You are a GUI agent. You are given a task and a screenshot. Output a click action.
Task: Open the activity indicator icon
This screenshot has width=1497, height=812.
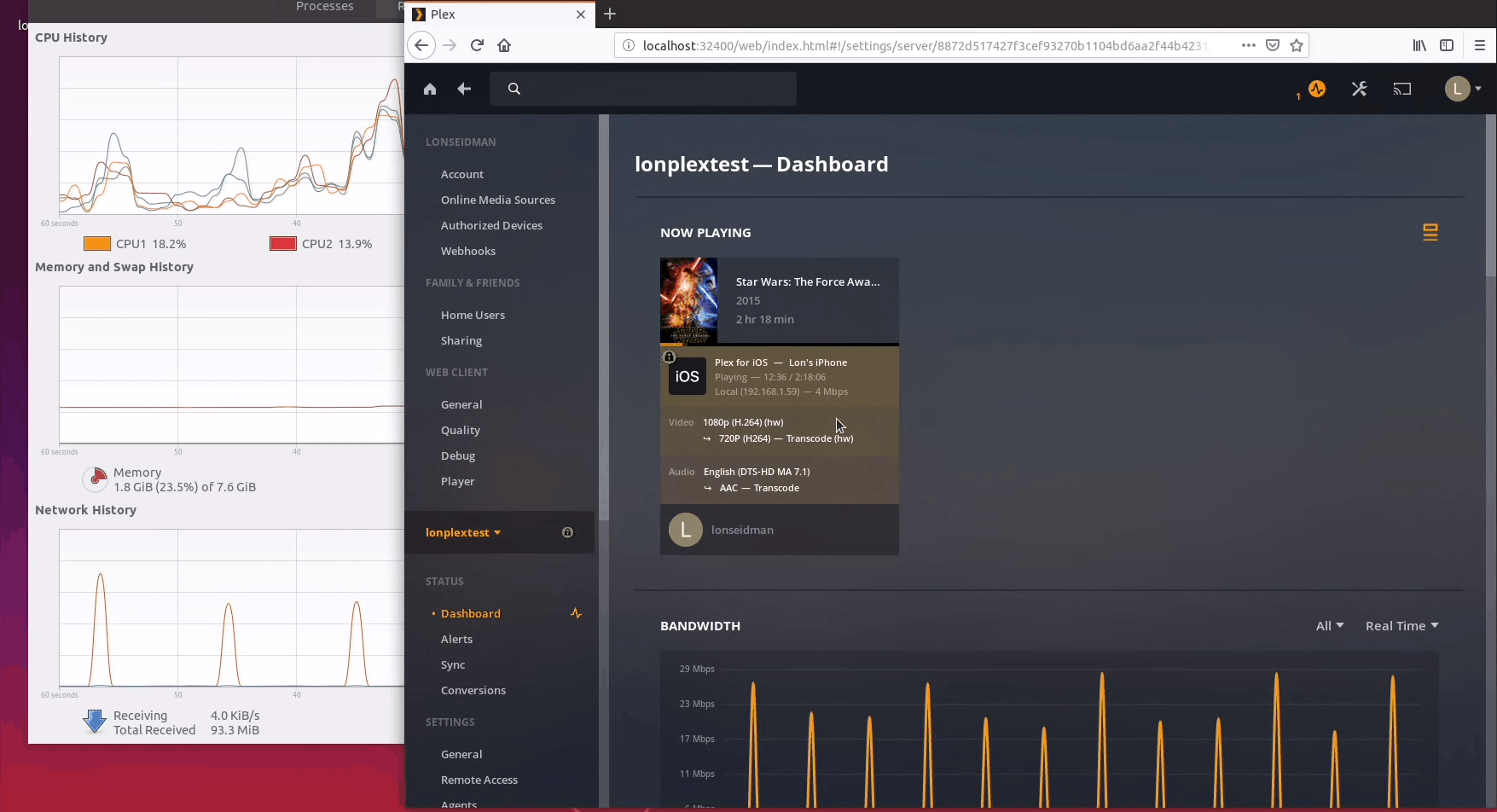[1317, 89]
